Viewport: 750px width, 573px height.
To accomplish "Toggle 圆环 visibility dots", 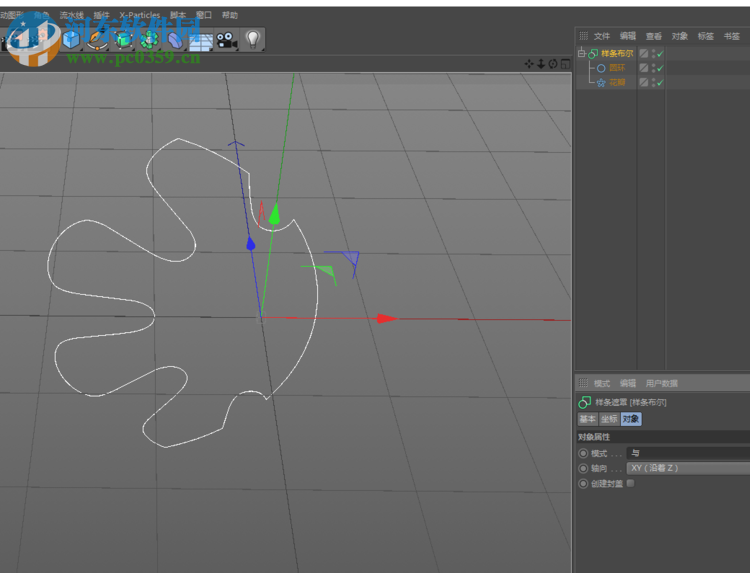I will point(653,68).
